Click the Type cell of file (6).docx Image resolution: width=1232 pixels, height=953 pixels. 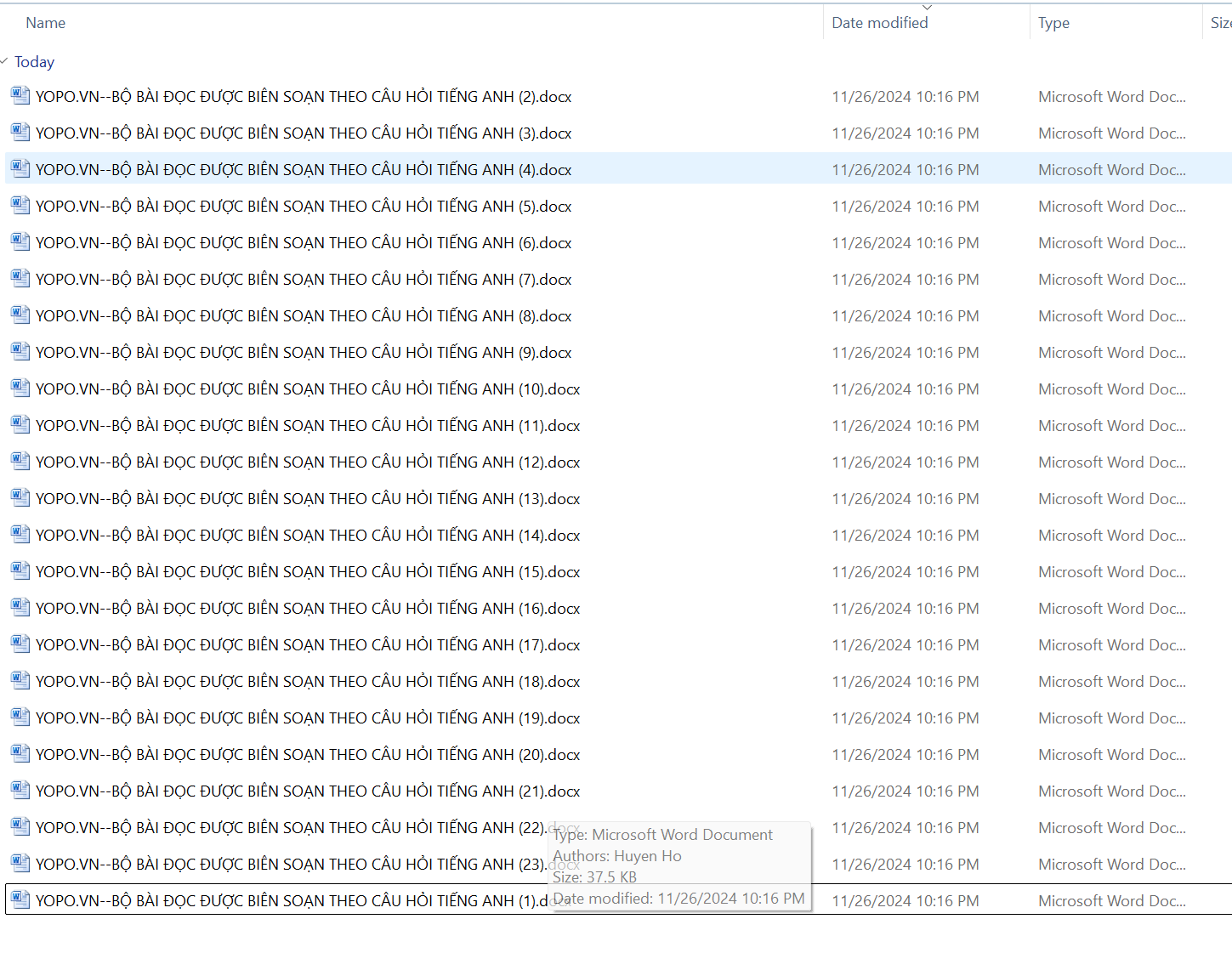pos(1112,243)
